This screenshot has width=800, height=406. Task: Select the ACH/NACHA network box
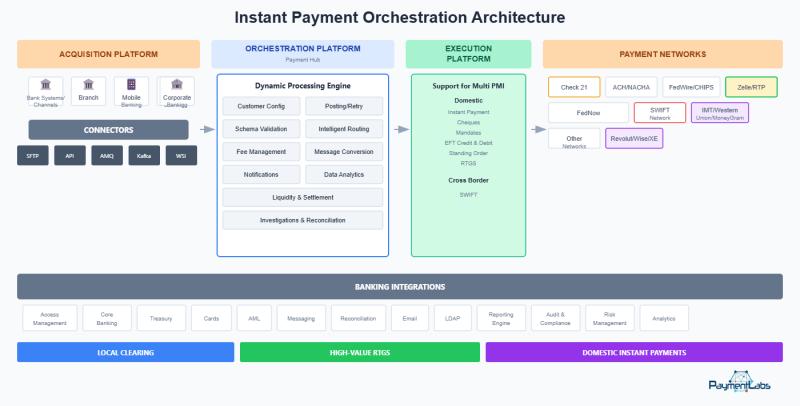(x=631, y=87)
